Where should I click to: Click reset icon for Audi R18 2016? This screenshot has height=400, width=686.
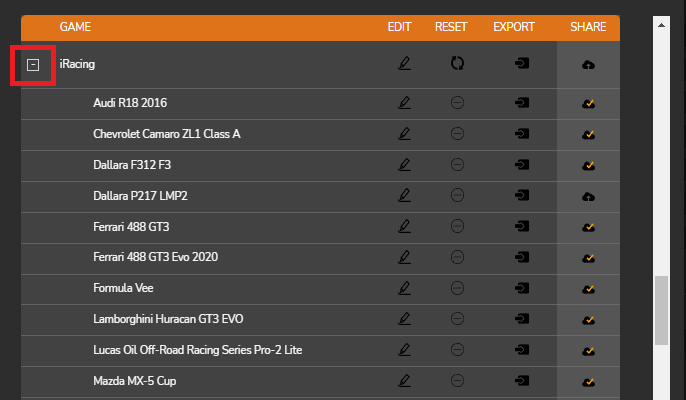pyautogui.click(x=457, y=103)
